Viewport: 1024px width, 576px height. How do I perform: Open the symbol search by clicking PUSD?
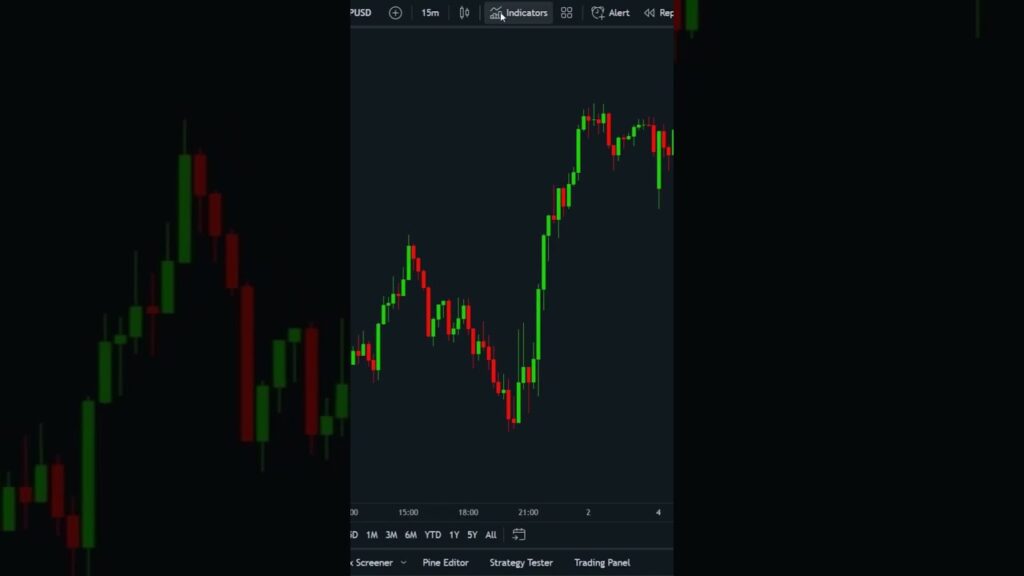tap(360, 13)
